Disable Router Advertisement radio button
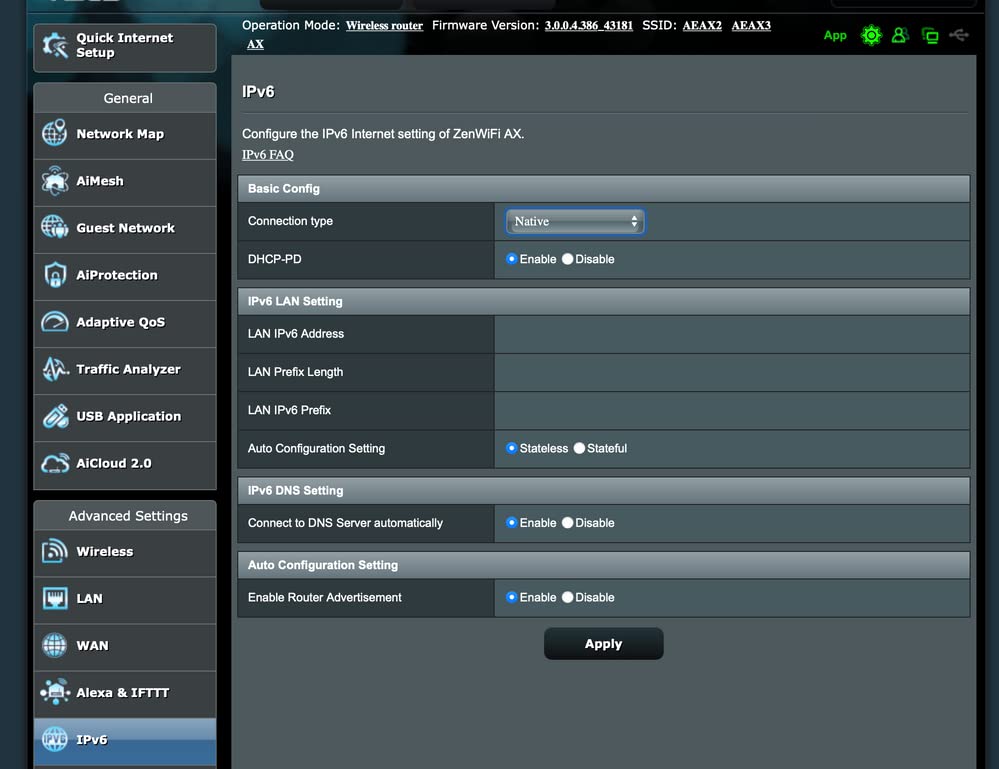The height and width of the screenshot is (769, 999). pos(568,597)
